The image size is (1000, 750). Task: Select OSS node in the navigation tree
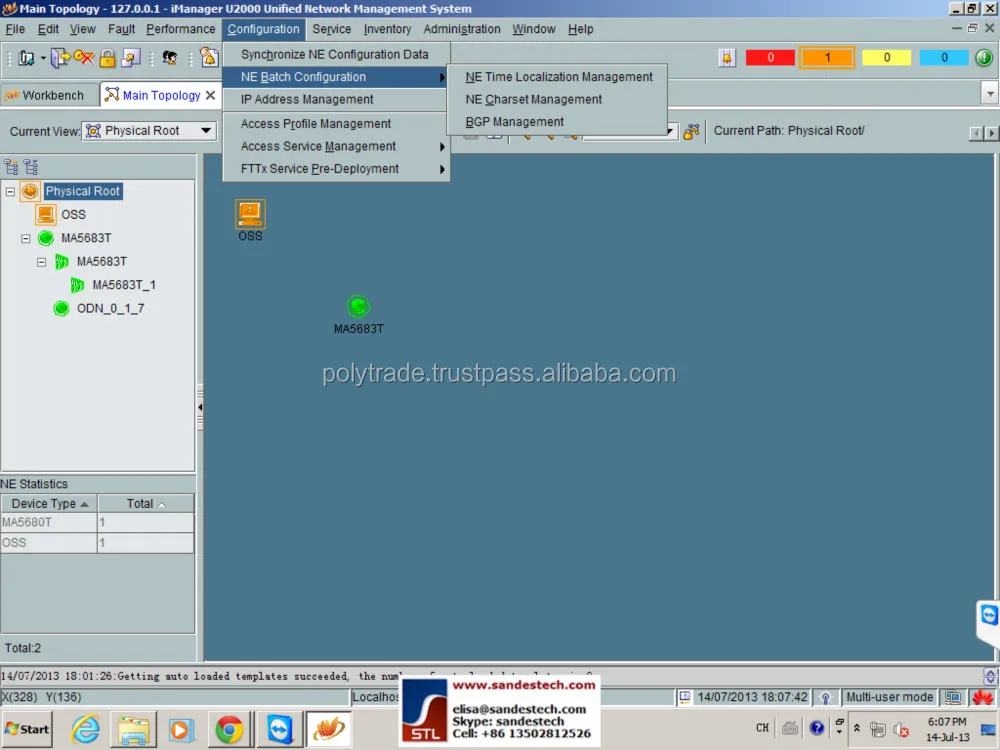point(73,215)
